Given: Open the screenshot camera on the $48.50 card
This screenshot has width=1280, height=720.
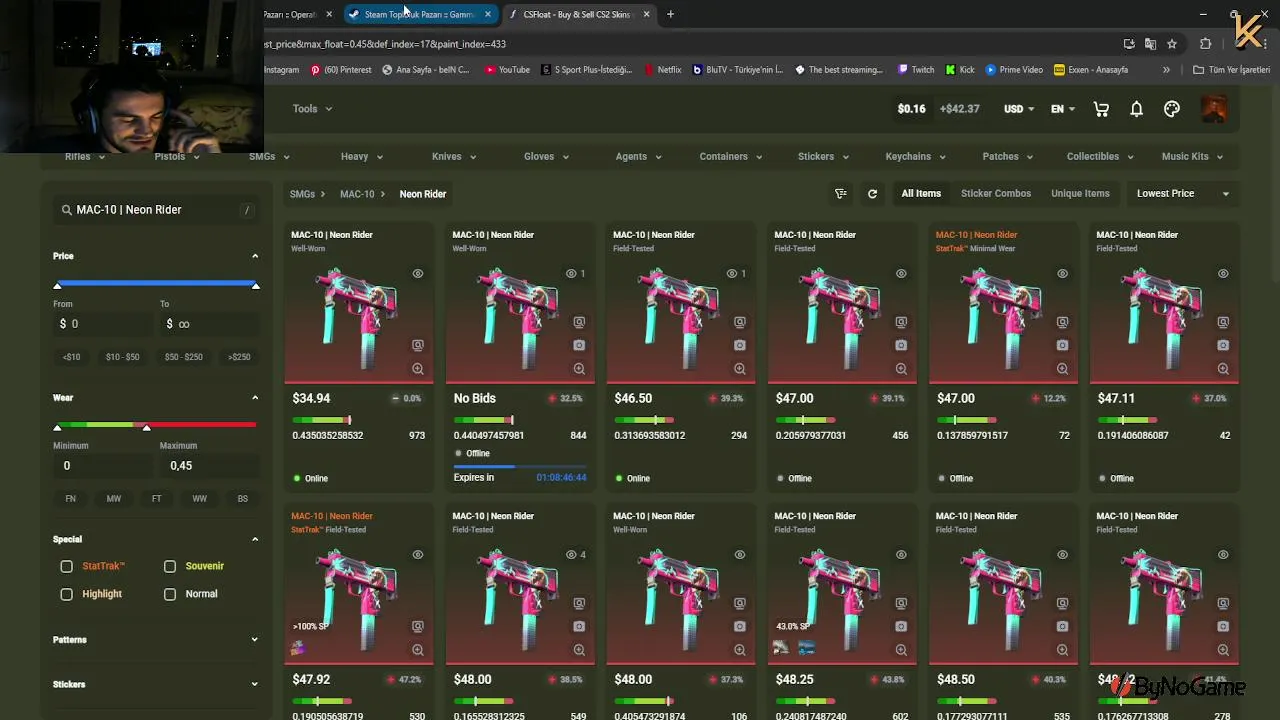Looking at the screenshot, I should click(x=1062, y=626).
